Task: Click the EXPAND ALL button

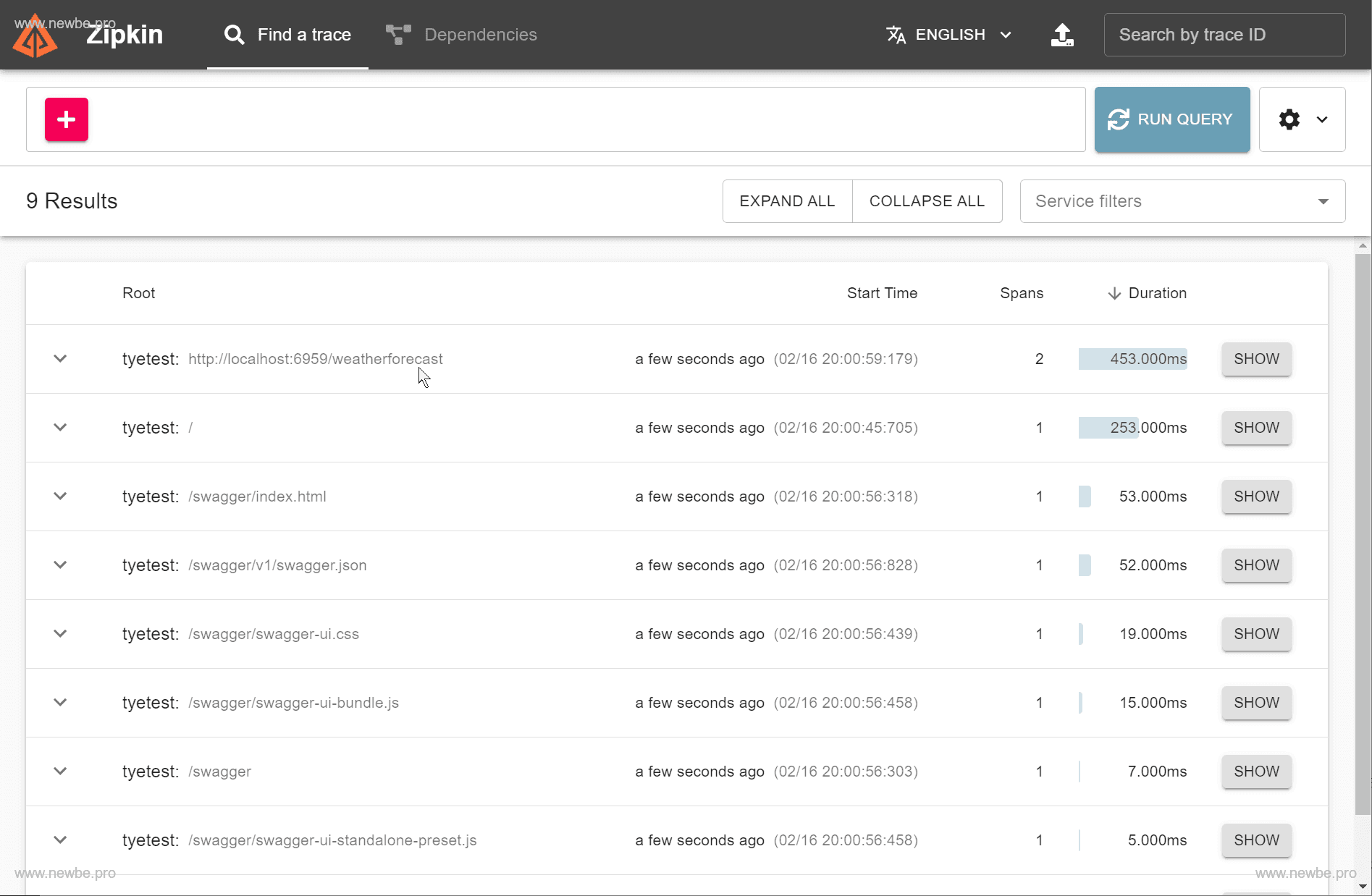Action: point(787,201)
